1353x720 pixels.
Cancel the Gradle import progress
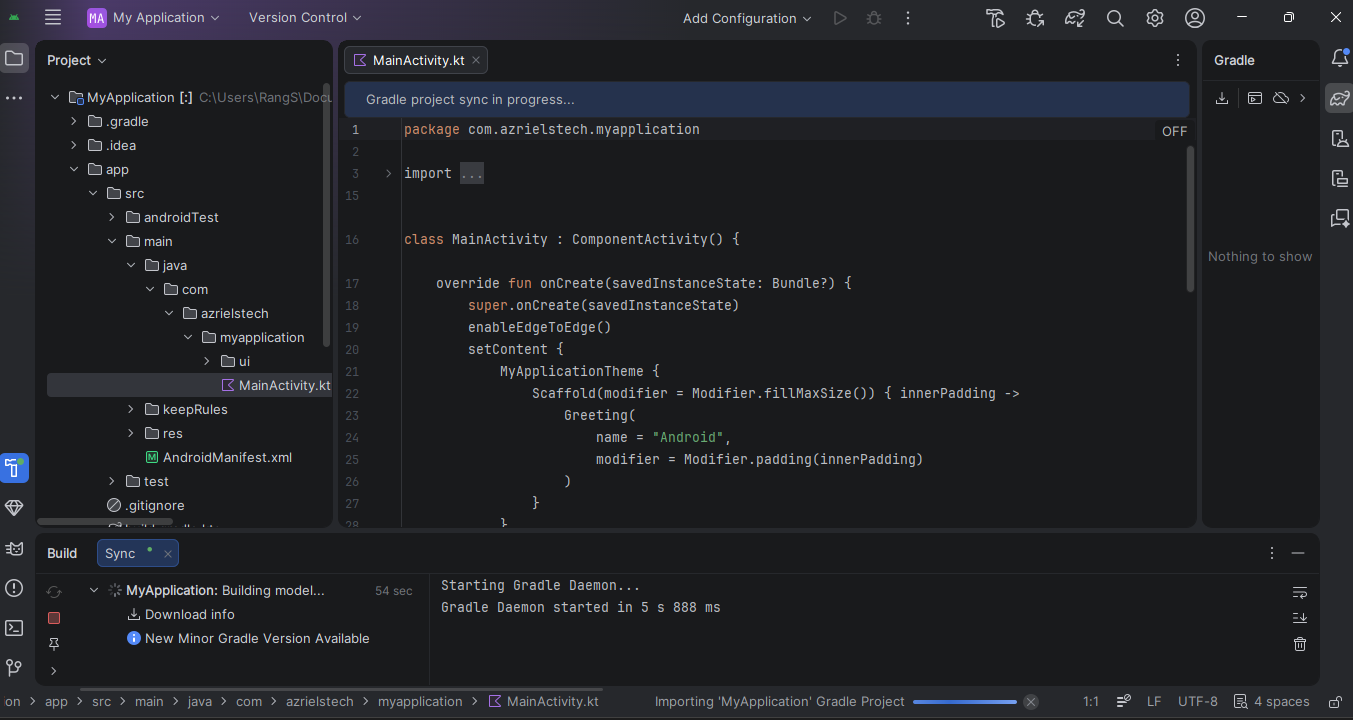pyautogui.click(x=1031, y=702)
